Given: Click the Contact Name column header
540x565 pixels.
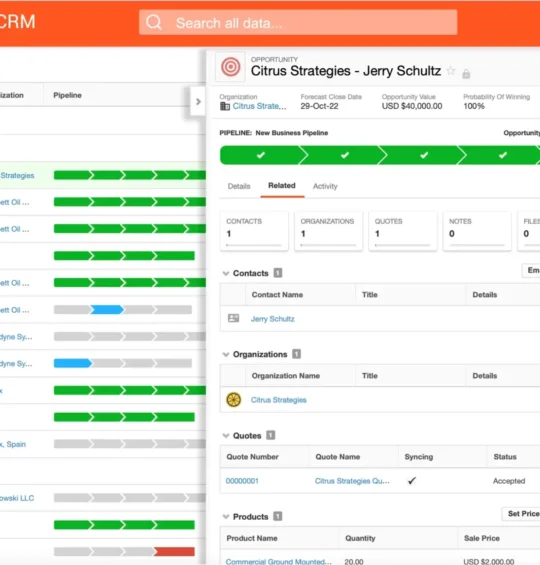Looking at the screenshot, I should tap(277, 295).
